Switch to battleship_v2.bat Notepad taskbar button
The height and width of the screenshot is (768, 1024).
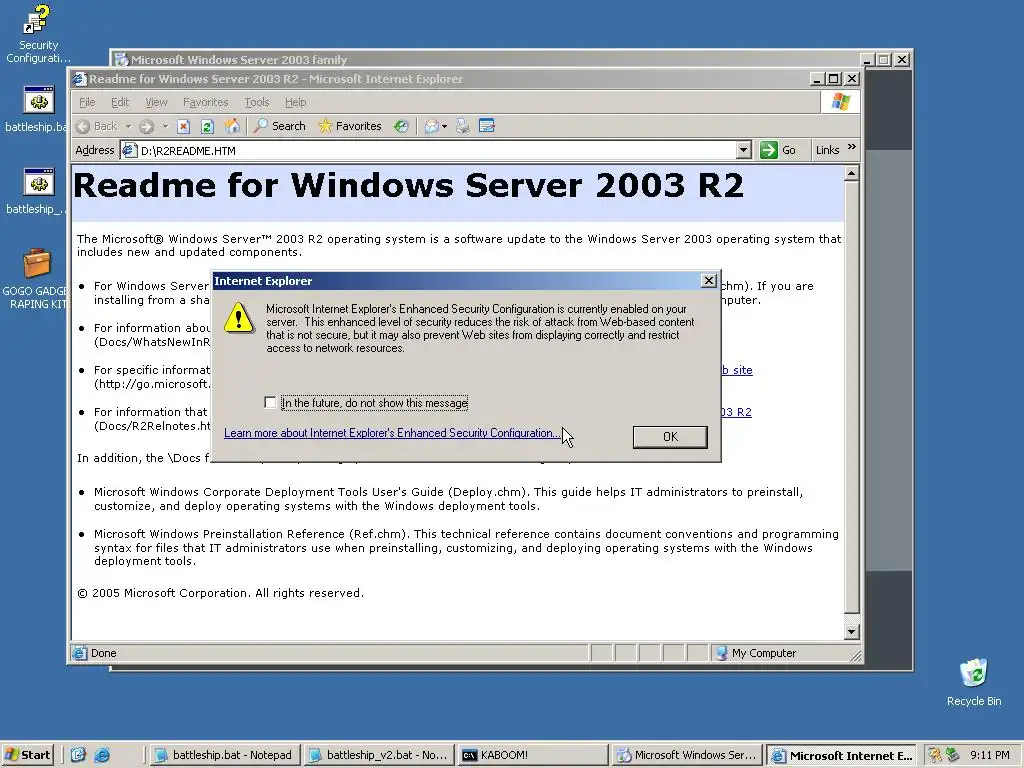tap(379, 755)
